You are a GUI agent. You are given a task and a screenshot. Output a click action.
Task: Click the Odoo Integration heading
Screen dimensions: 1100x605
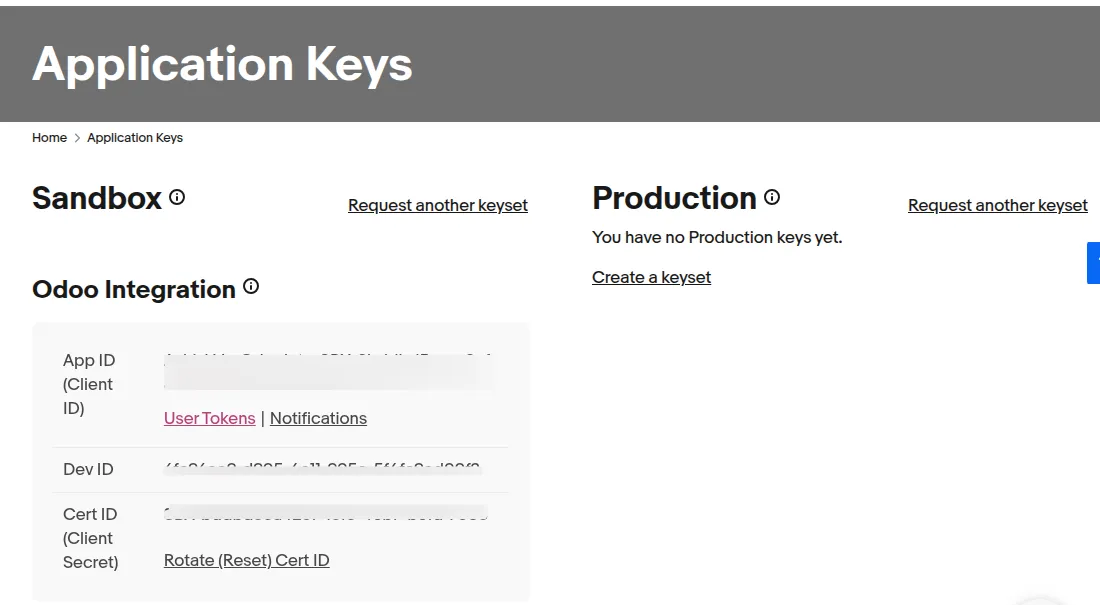(x=134, y=289)
